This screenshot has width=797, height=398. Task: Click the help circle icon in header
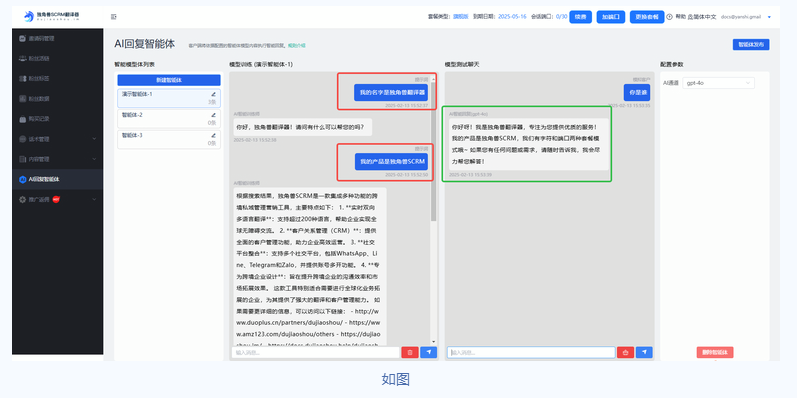tap(669, 17)
